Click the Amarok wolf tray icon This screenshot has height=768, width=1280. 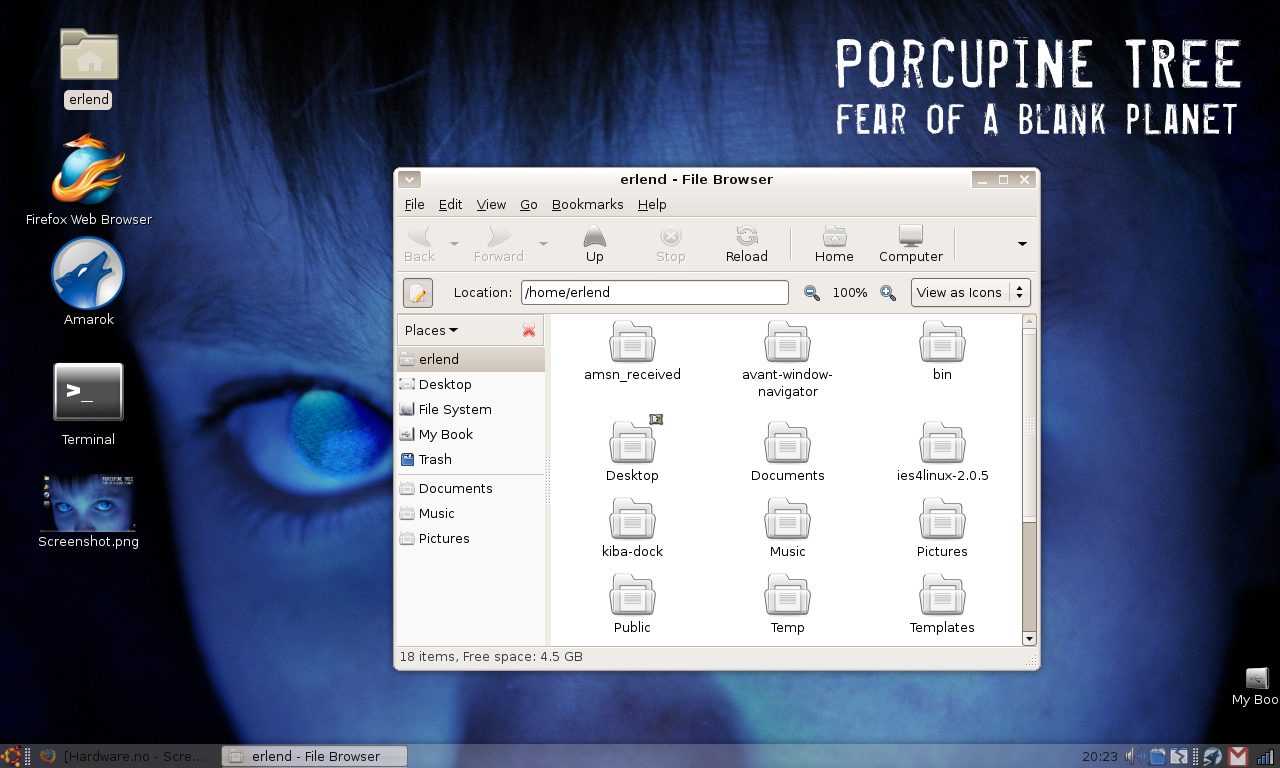(x=1212, y=757)
